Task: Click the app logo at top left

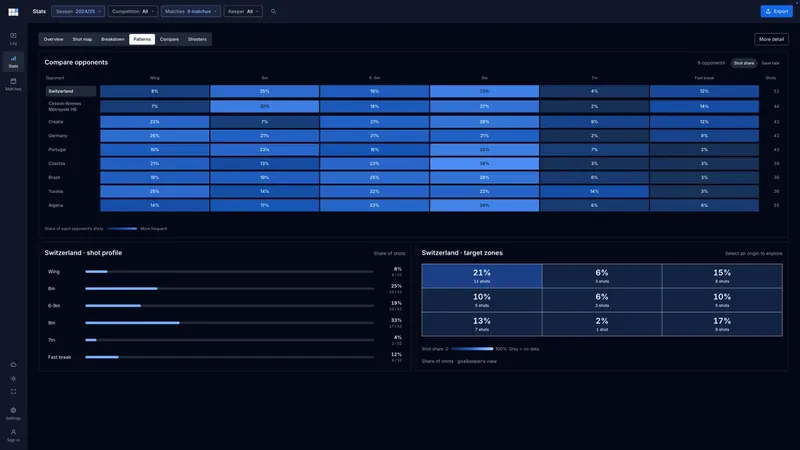Action: (x=13, y=12)
